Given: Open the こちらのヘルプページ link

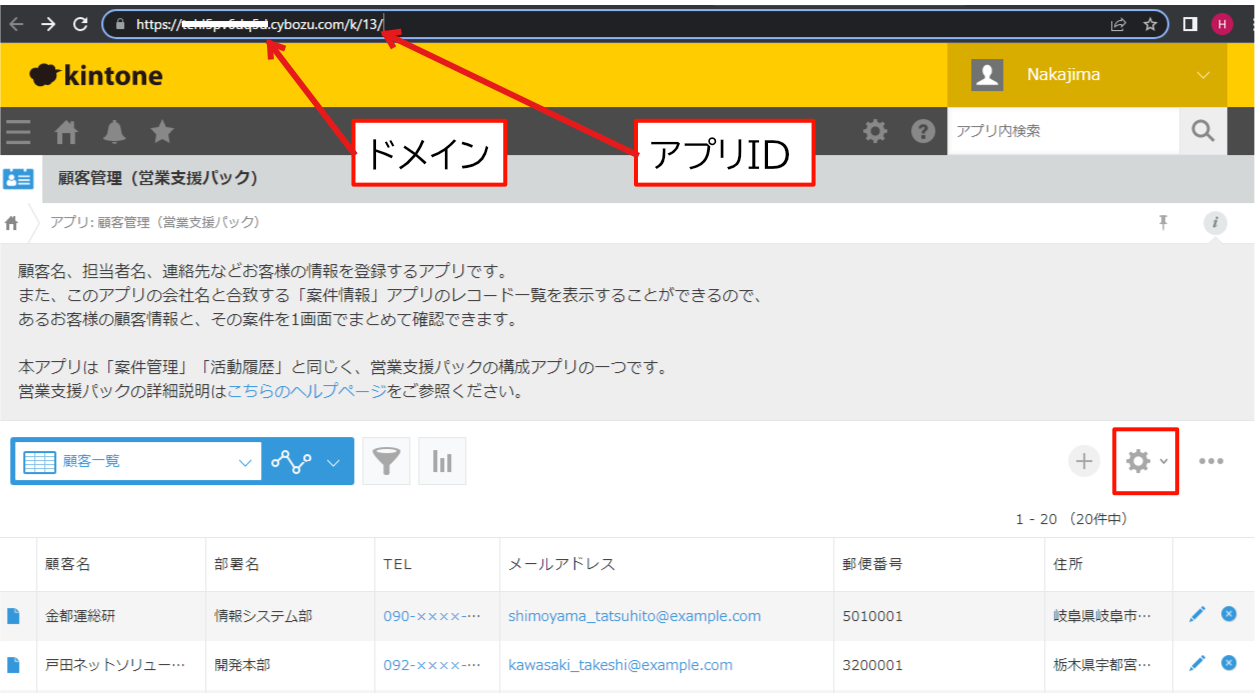Looking at the screenshot, I should pos(307,391).
